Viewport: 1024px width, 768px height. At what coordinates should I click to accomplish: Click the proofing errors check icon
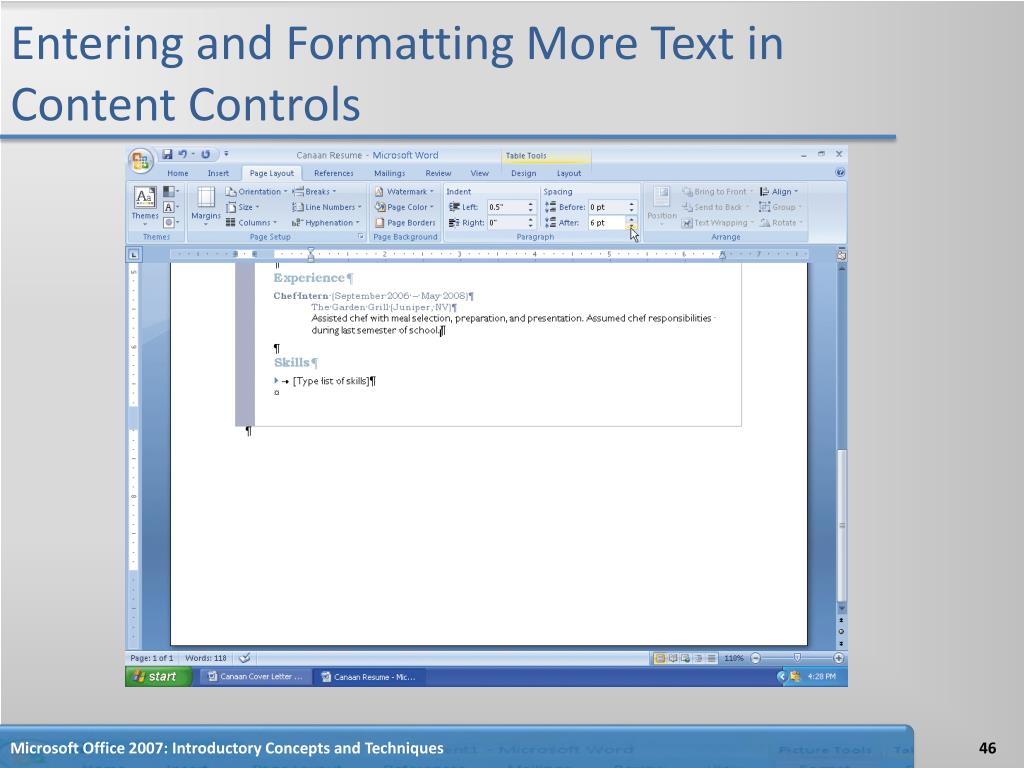coord(245,658)
